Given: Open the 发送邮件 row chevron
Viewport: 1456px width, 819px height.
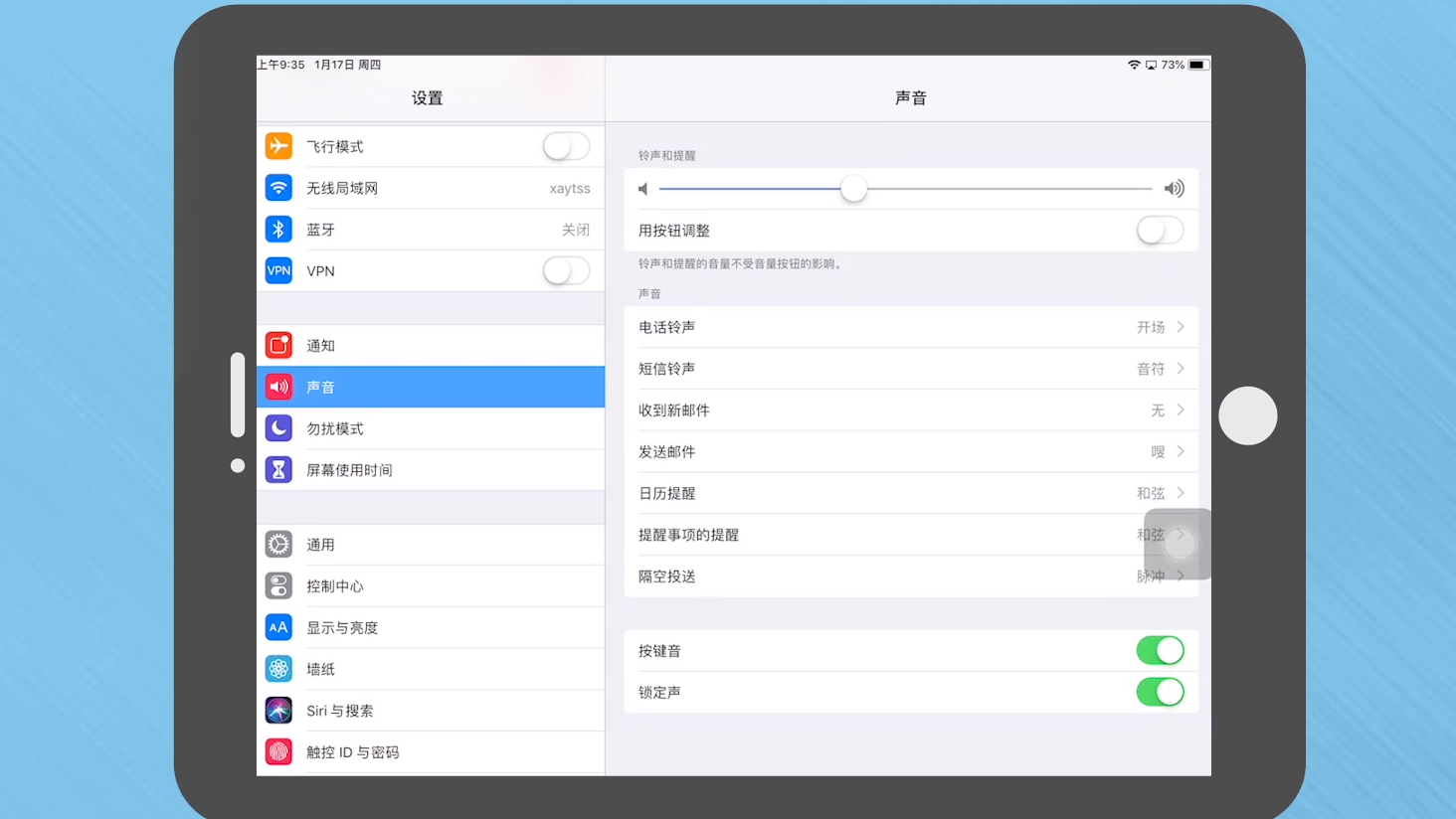Looking at the screenshot, I should point(1181,451).
